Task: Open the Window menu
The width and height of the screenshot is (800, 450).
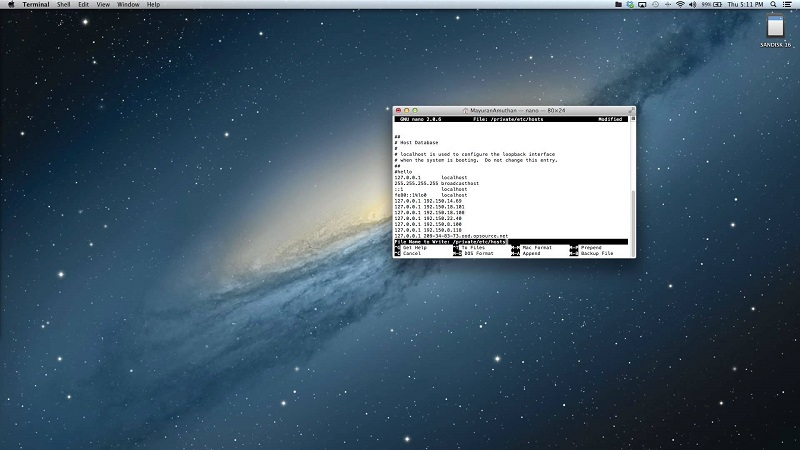Action: point(128,5)
